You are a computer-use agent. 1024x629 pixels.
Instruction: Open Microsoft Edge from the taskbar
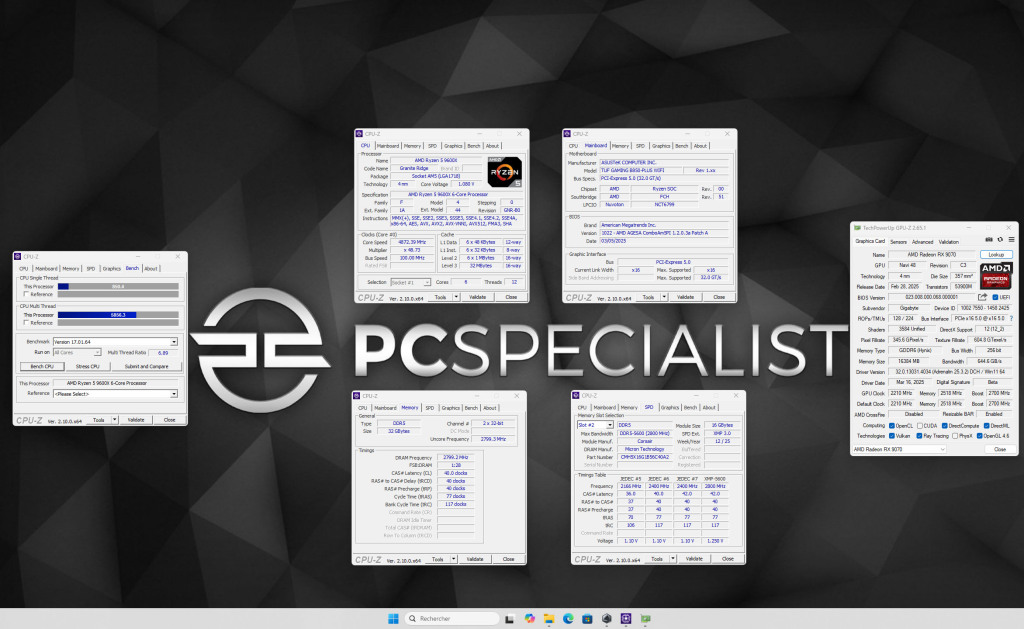(568, 619)
